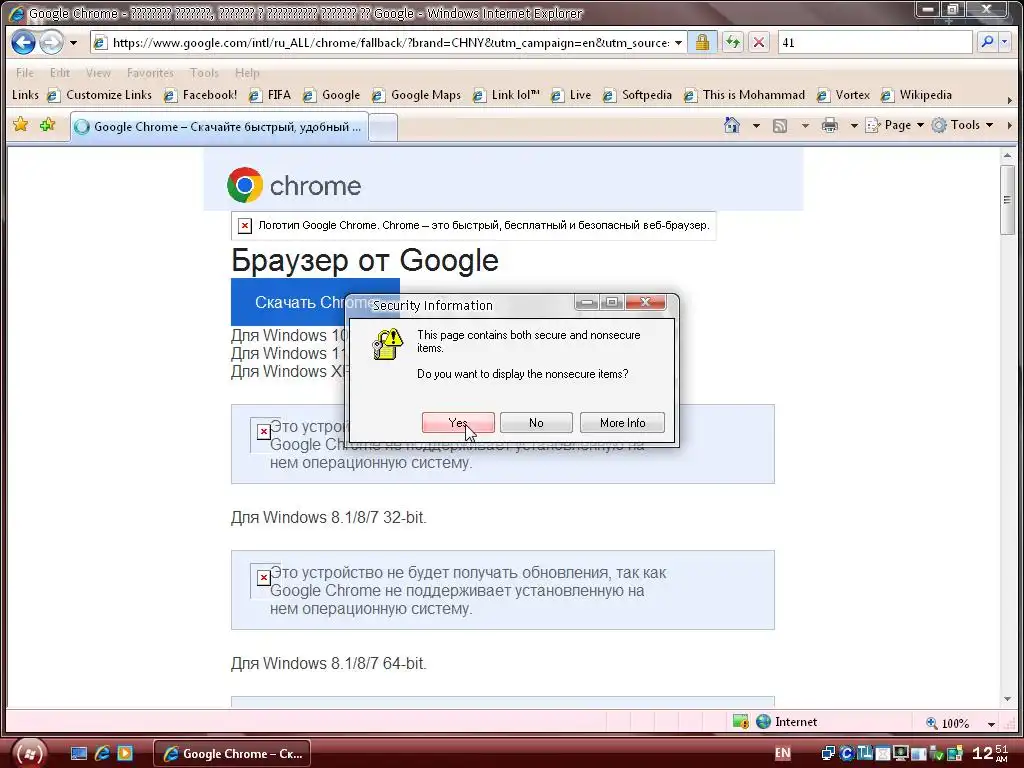Click the EN language indicator
Image resolution: width=1024 pixels, height=768 pixels.
click(782, 754)
